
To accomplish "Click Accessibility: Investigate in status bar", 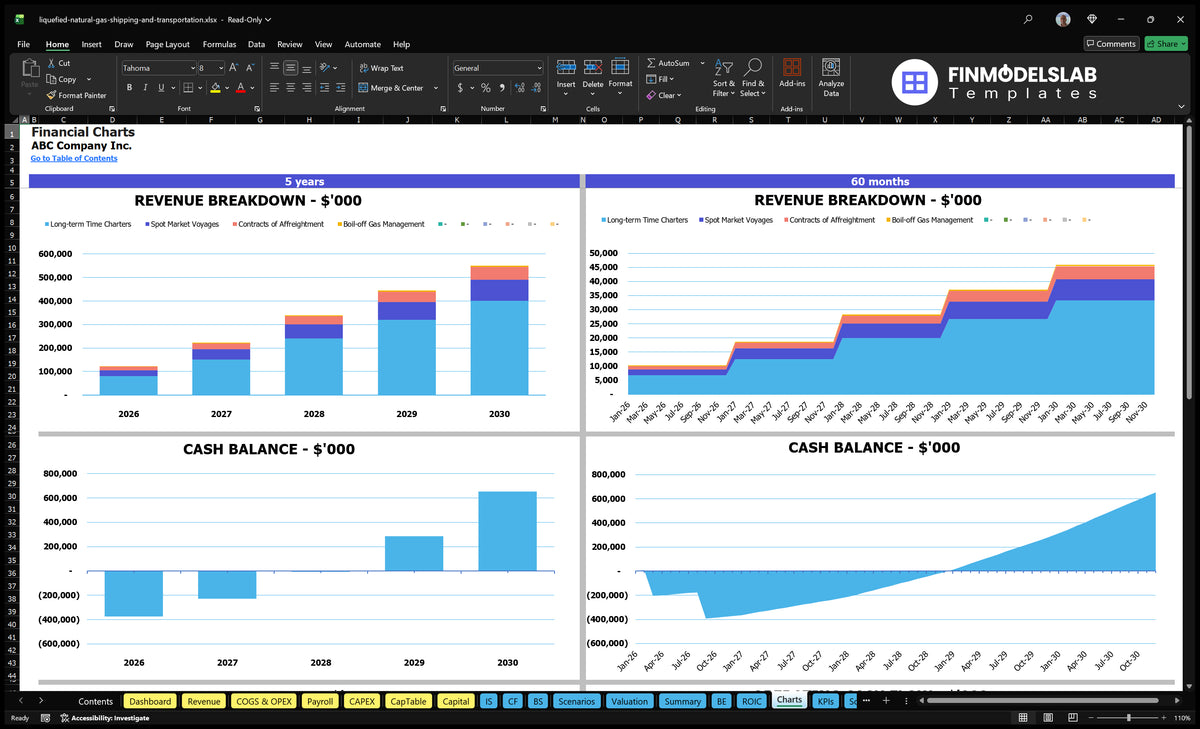I will pos(104,718).
